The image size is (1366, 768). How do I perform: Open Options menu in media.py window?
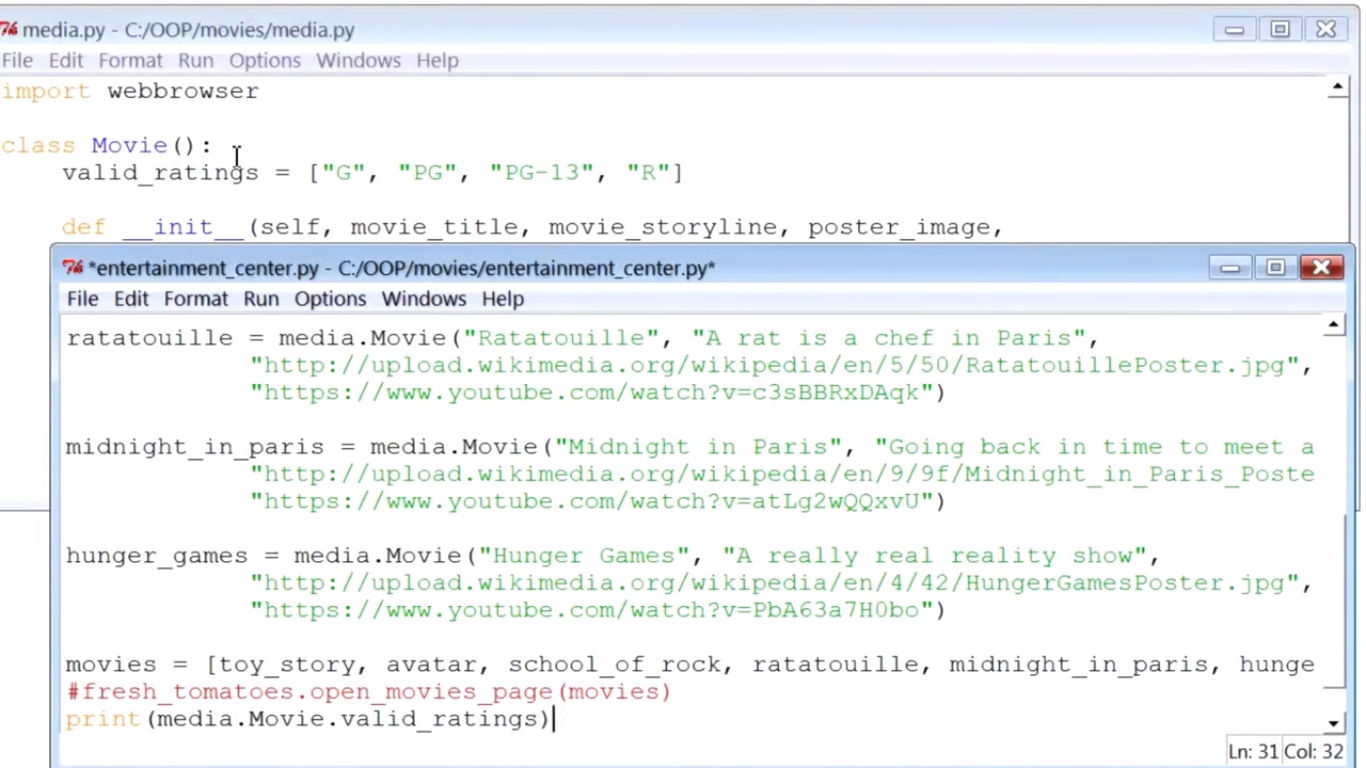pyautogui.click(x=265, y=60)
